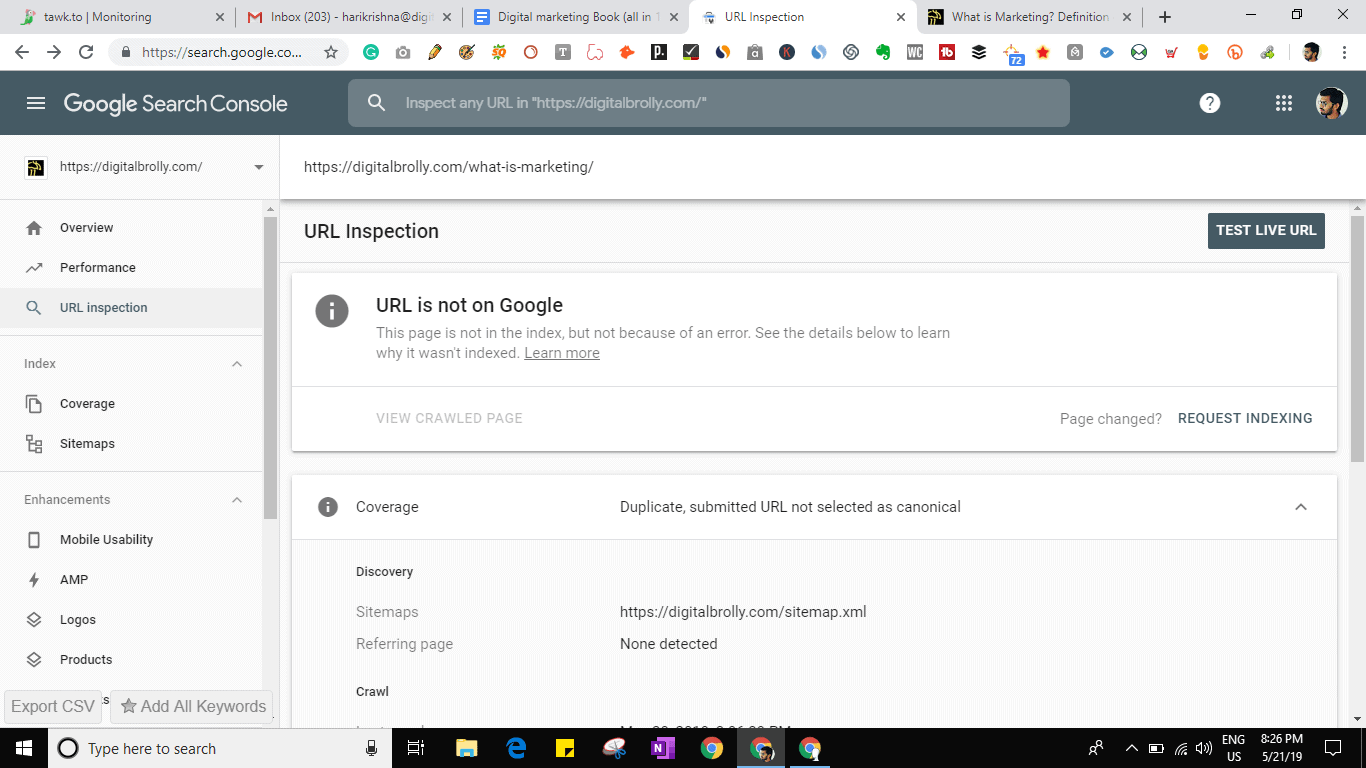Open the property selector dropdown for digitalbrolly.com

click(259, 167)
